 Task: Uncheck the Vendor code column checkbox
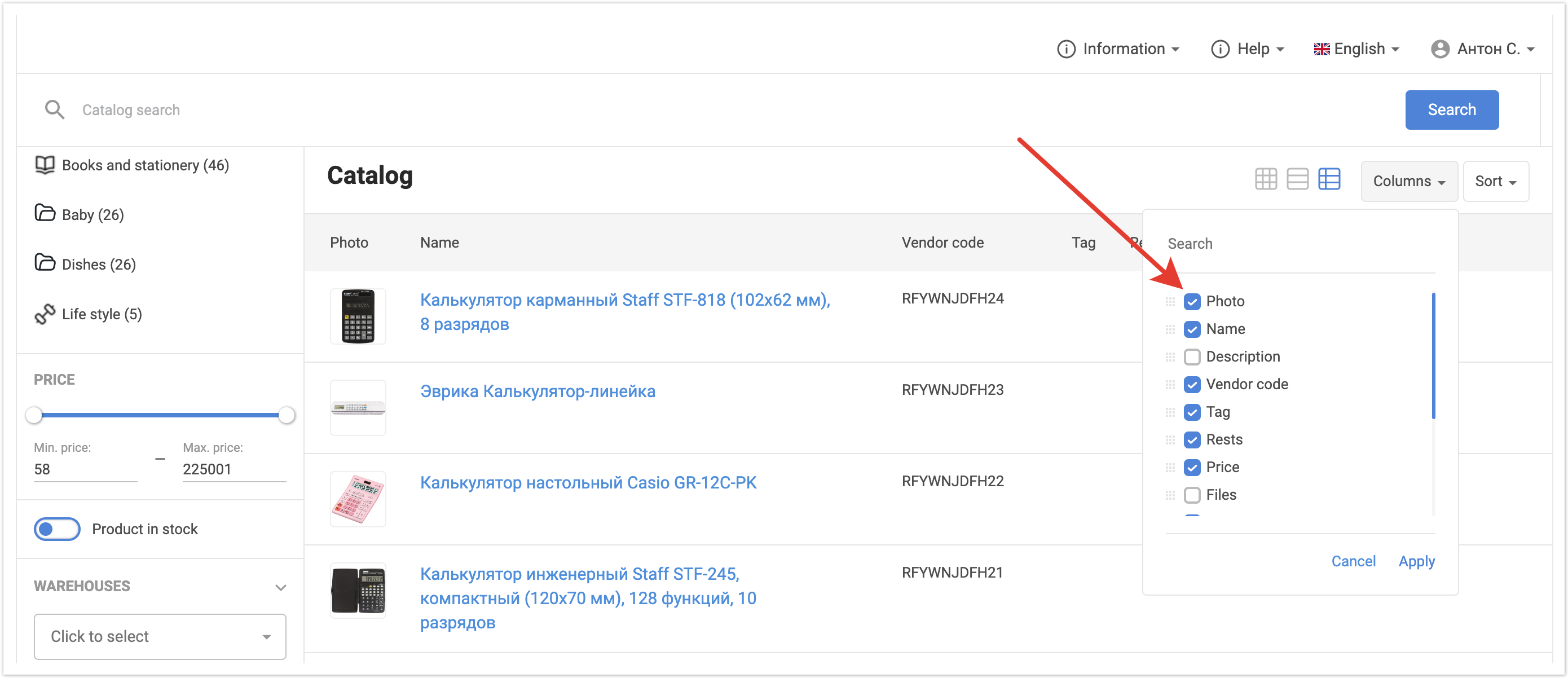1192,385
